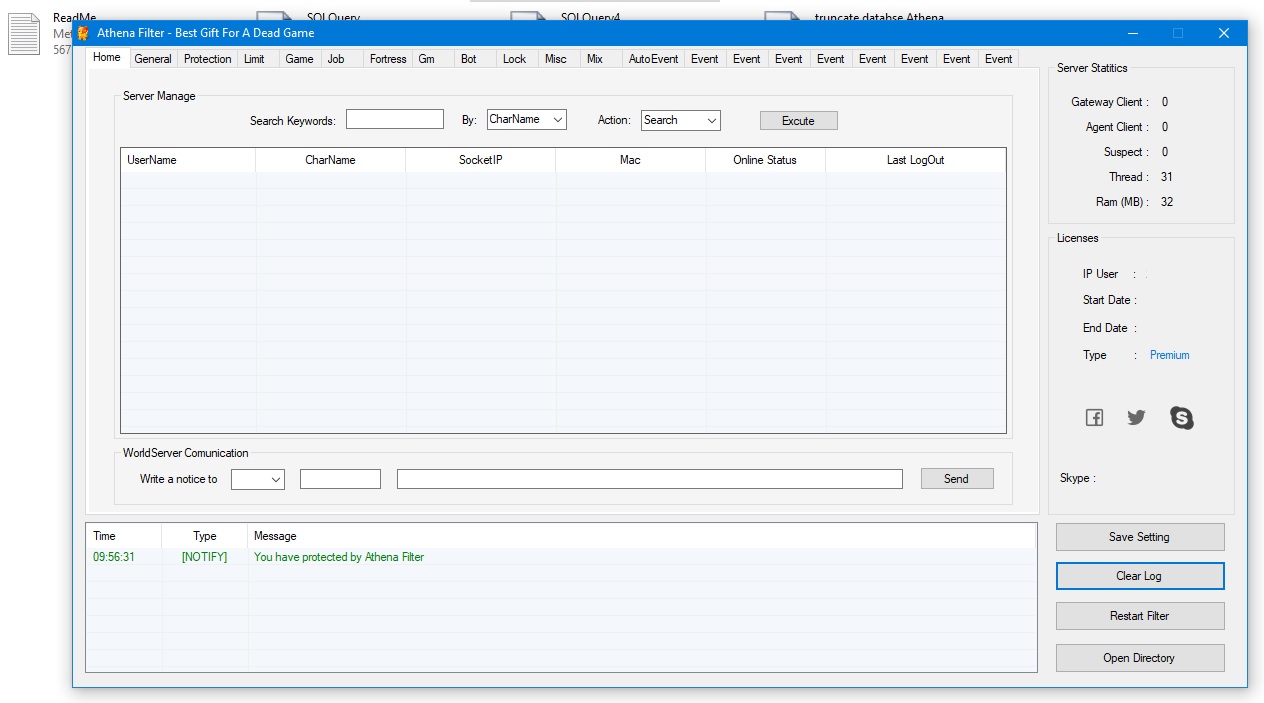
Task: Click the Facebook icon in Licenses panel
Action: tap(1094, 418)
